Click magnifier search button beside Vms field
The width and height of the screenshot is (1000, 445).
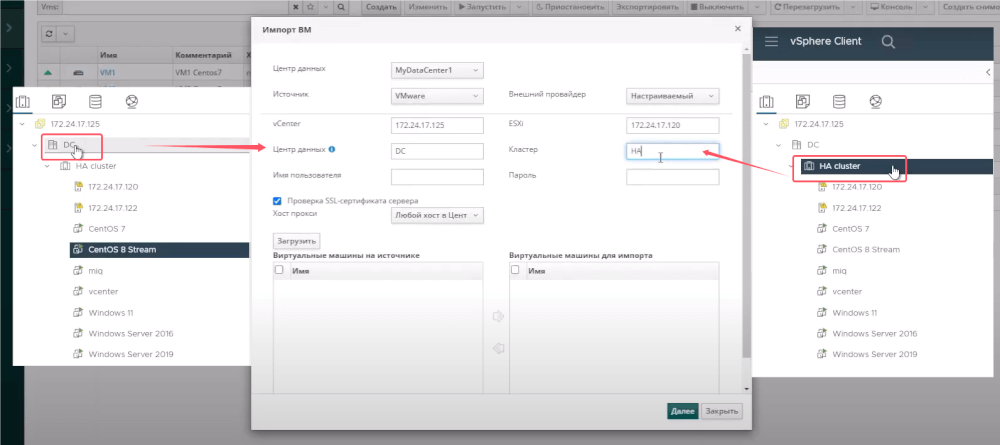click(341, 7)
